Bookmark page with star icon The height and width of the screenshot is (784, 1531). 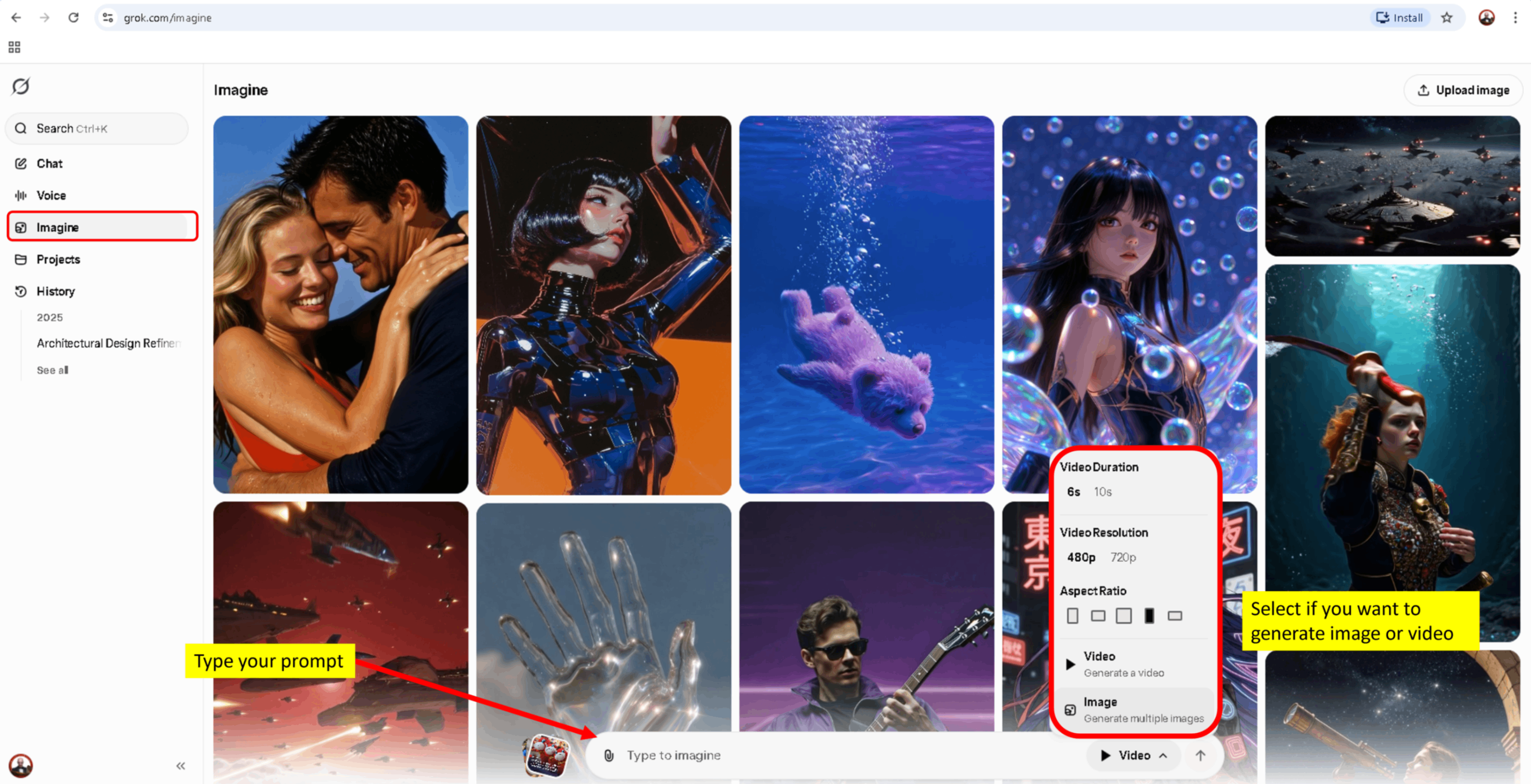1446,18
